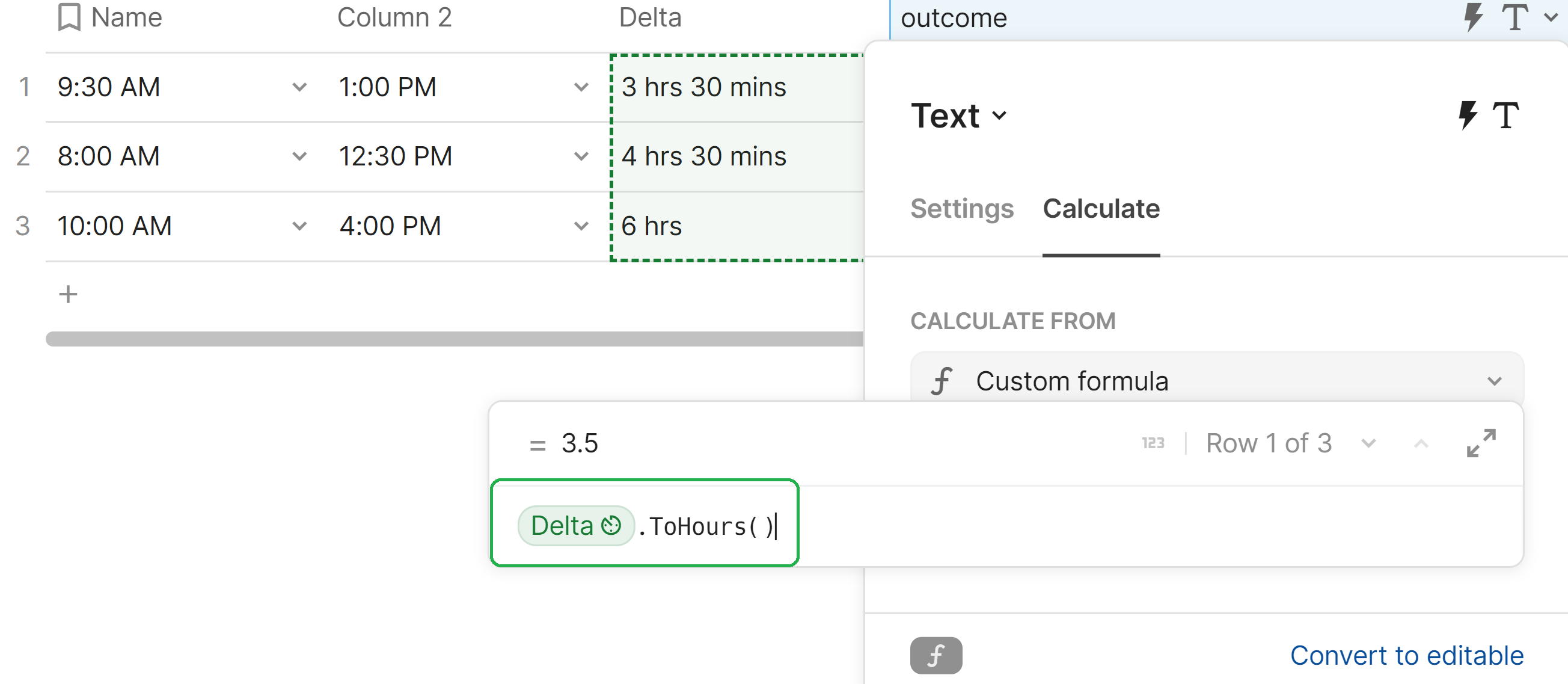This screenshot has height=684, width=1568.
Task: Expand the formula editor to full size
Action: tap(1480, 443)
